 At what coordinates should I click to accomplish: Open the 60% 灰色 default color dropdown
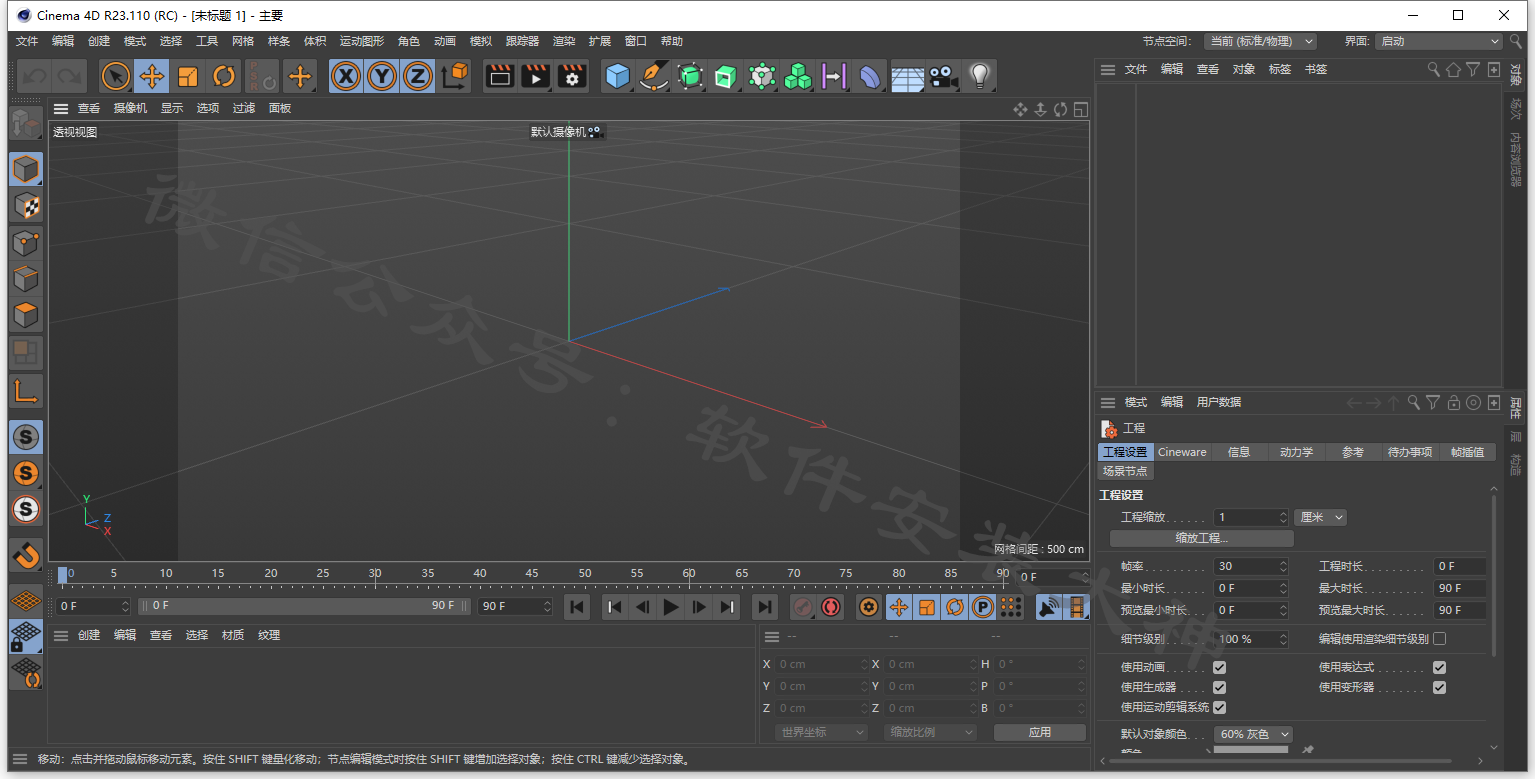tap(1253, 734)
